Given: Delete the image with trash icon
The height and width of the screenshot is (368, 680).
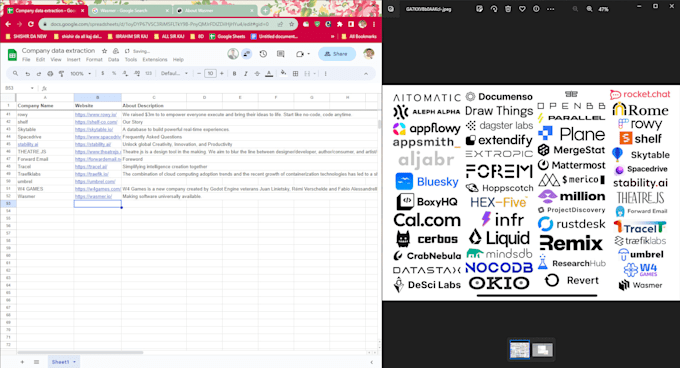Looking at the screenshot, I should 508,9.
